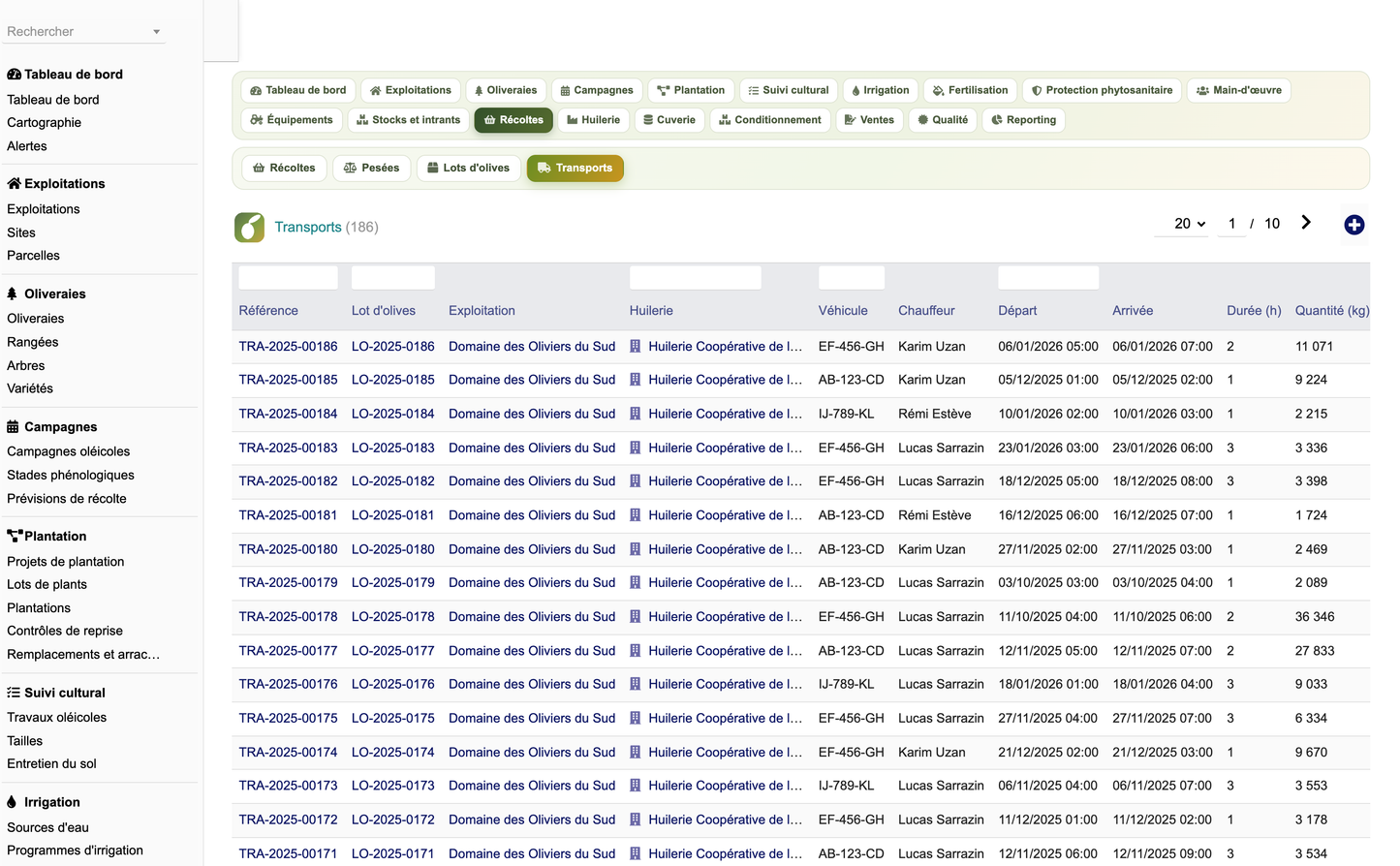The height and width of the screenshot is (866, 1400).
Task: Open the Campagnes top tab
Action: (596, 90)
